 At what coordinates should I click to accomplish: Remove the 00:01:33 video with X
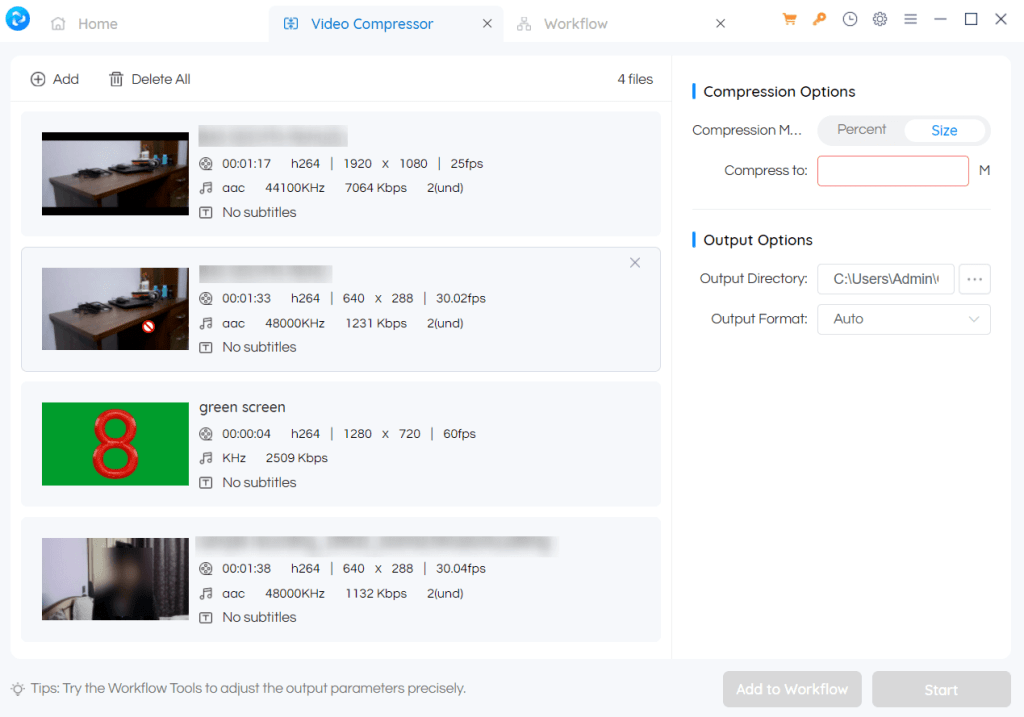coord(635,263)
